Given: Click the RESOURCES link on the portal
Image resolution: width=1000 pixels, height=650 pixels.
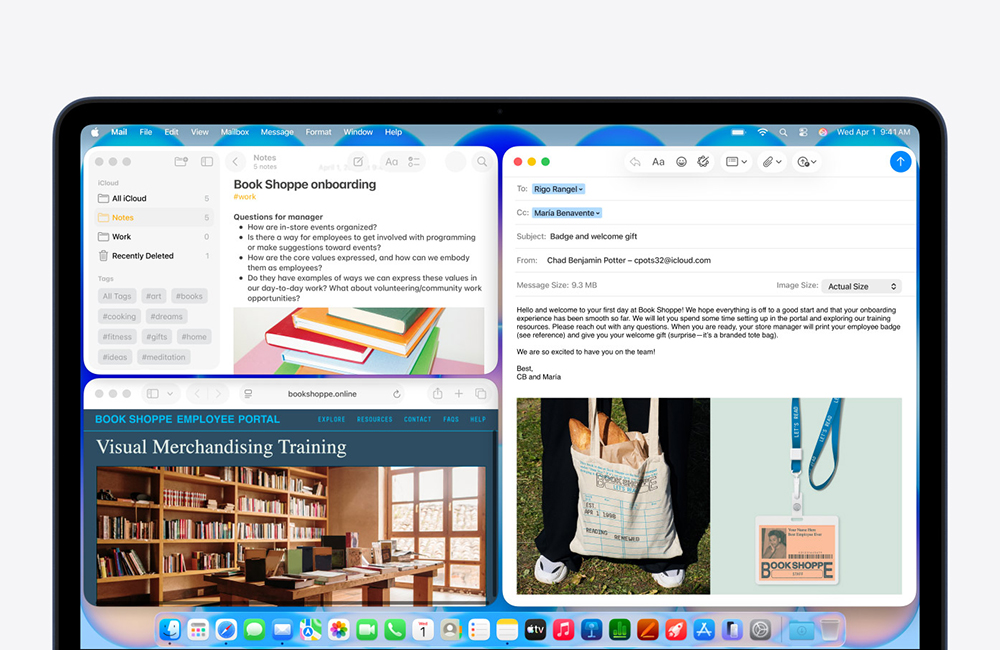Looking at the screenshot, I should (x=374, y=419).
